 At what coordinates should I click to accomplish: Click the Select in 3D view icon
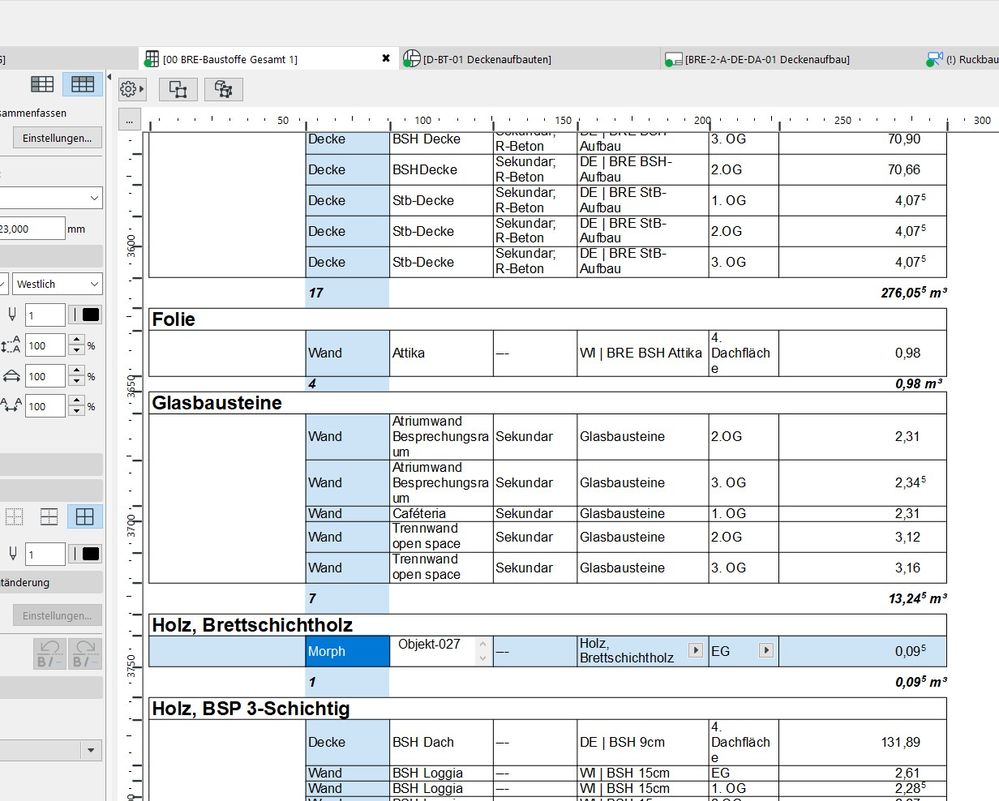(x=223, y=89)
